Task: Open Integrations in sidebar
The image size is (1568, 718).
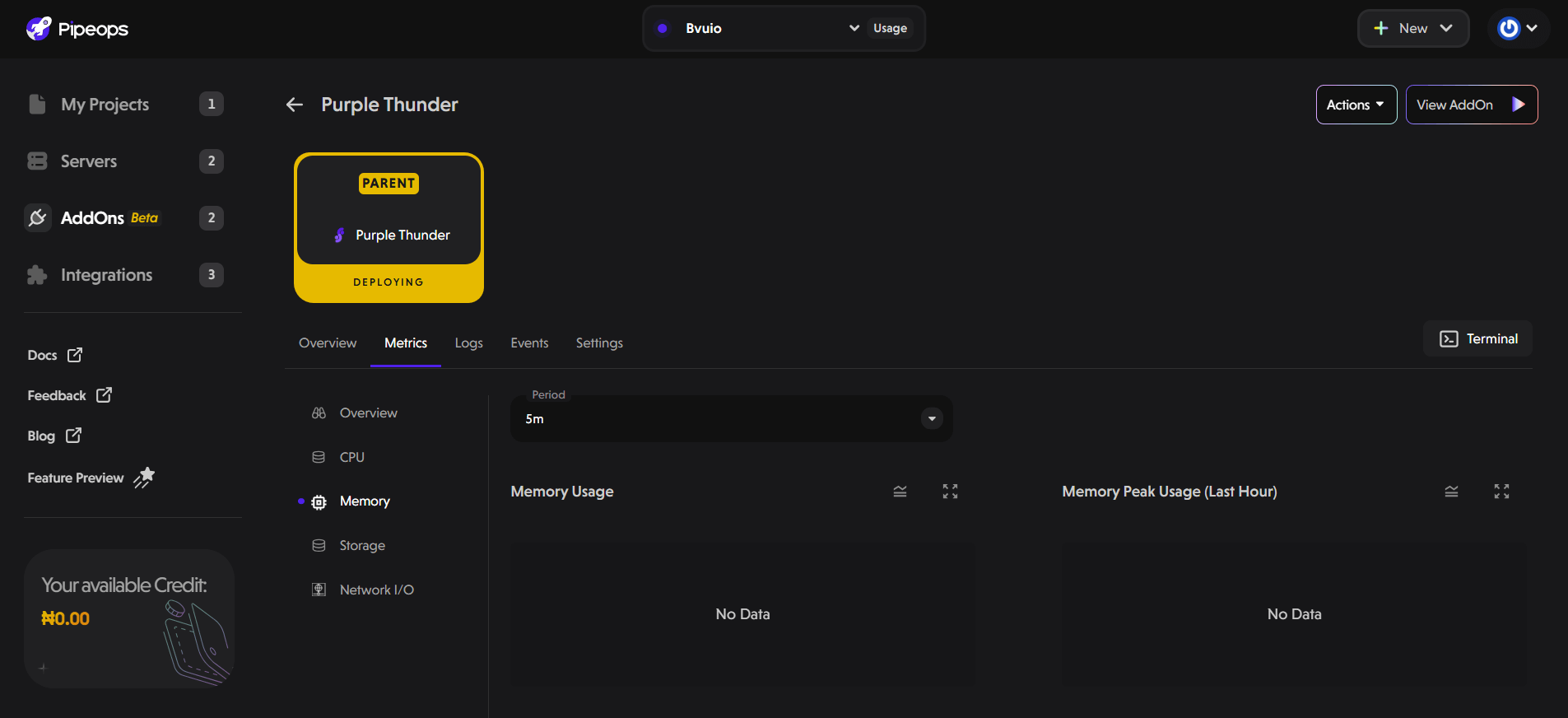Action: (x=125, y=275)
